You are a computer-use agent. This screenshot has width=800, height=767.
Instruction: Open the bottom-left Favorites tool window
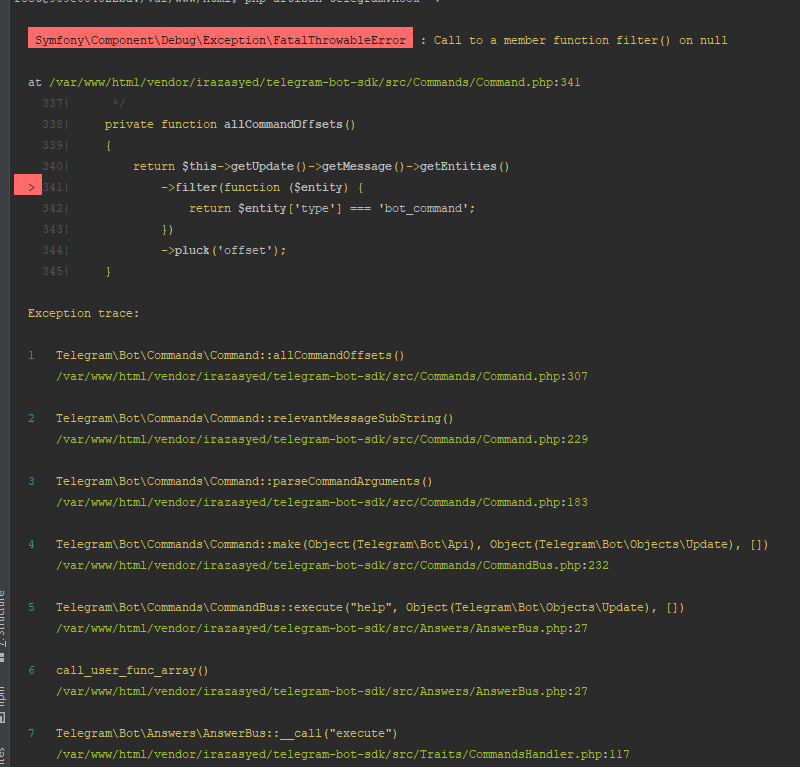[x=5, y=755]
